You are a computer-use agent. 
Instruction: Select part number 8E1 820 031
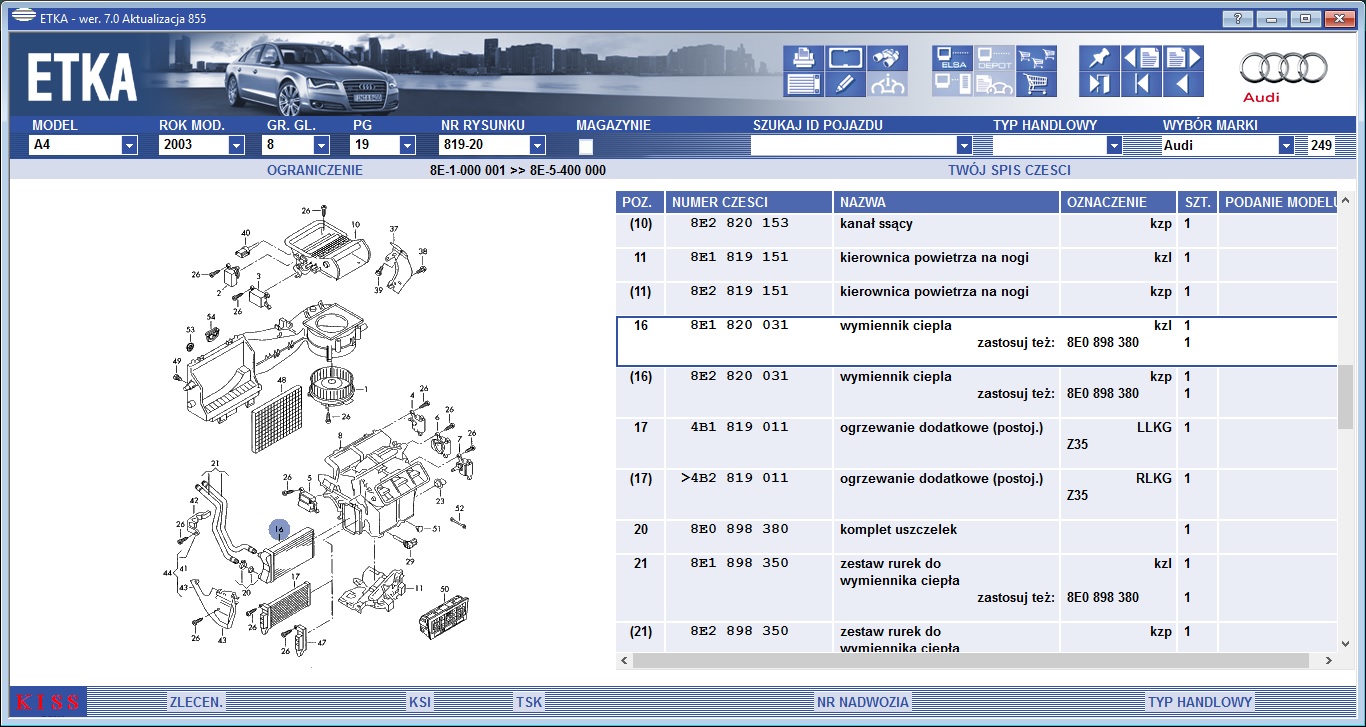[739, 326]
